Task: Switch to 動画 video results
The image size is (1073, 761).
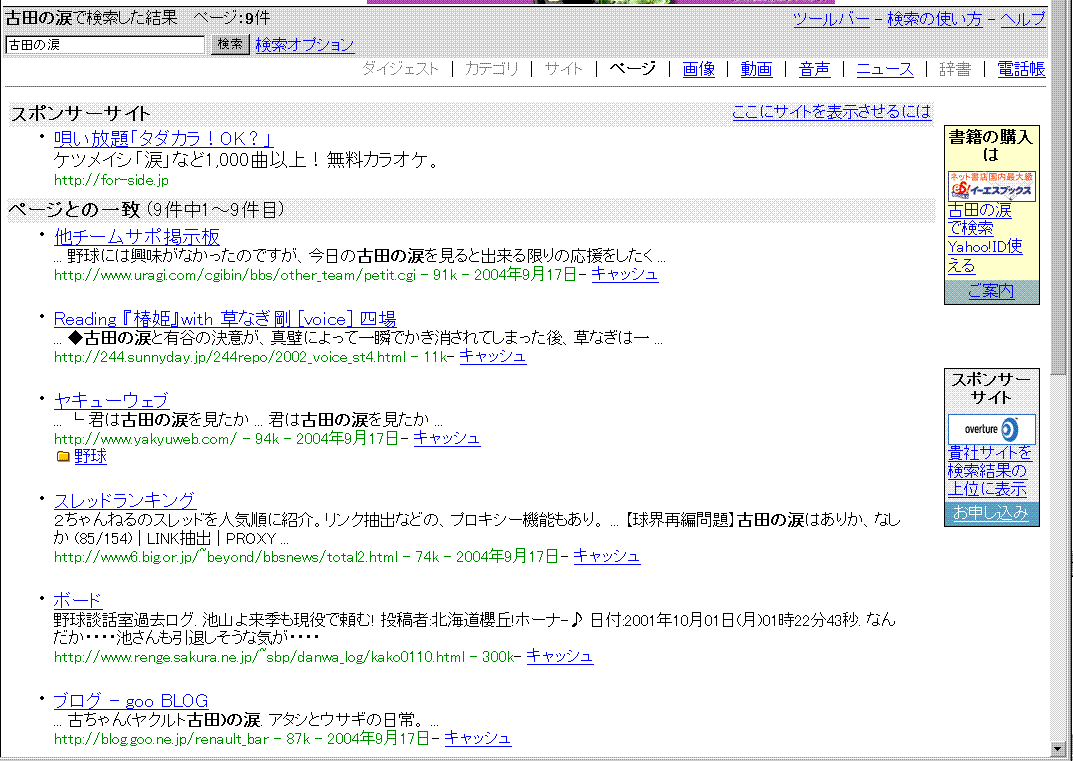Action: 756,68
